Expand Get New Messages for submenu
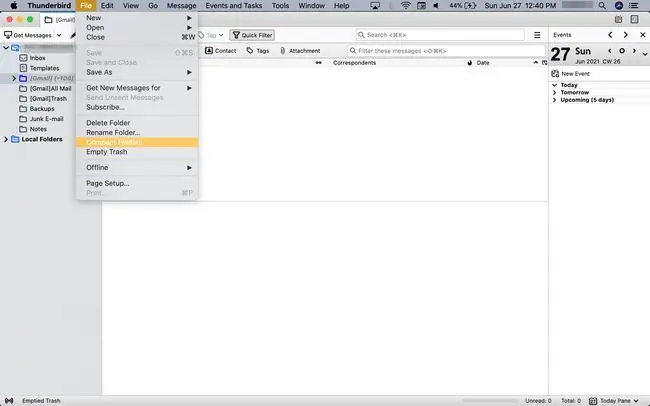Viewport: 650px width, 406px height. coord(137,88)
